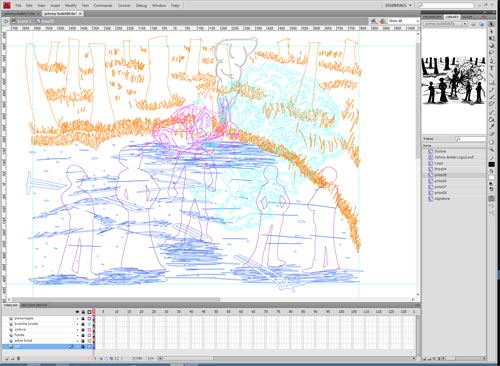This screenshot has height=366, width=500.
Task: Toggle lock on the personagem layer
Action: coord(83,318)
